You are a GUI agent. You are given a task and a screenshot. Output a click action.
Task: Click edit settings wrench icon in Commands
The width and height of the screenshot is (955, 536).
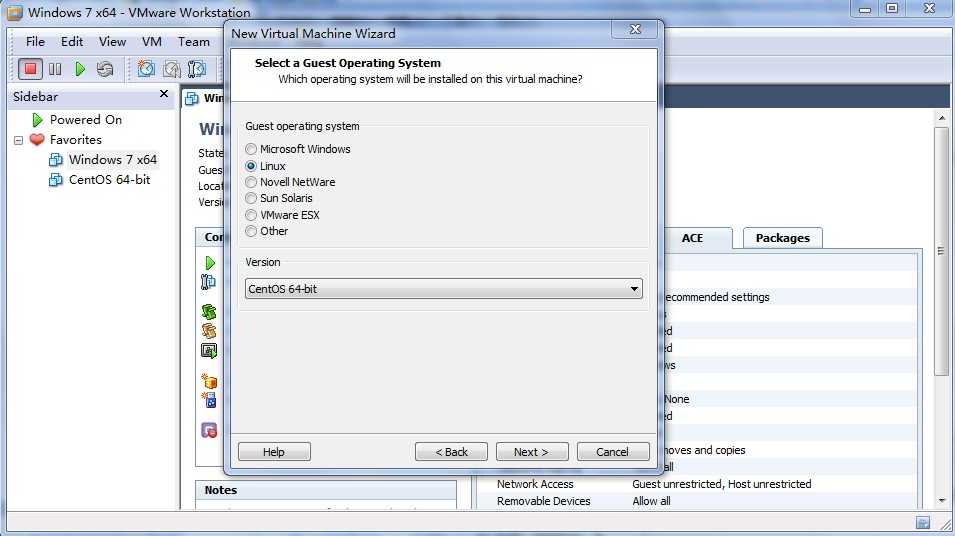pos(208,281)
